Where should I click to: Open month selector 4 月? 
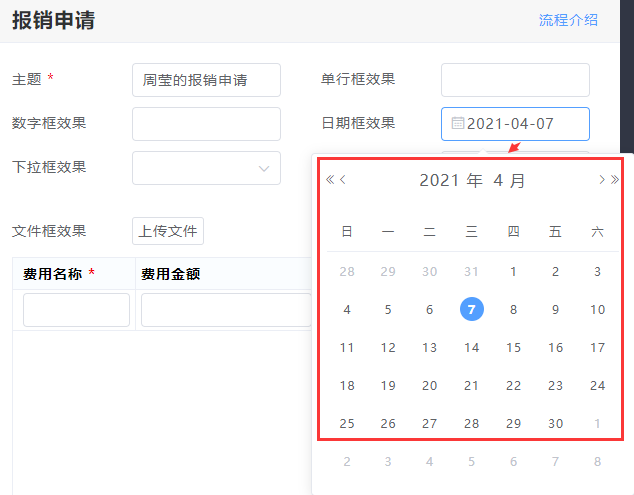[x=509, y=181]
